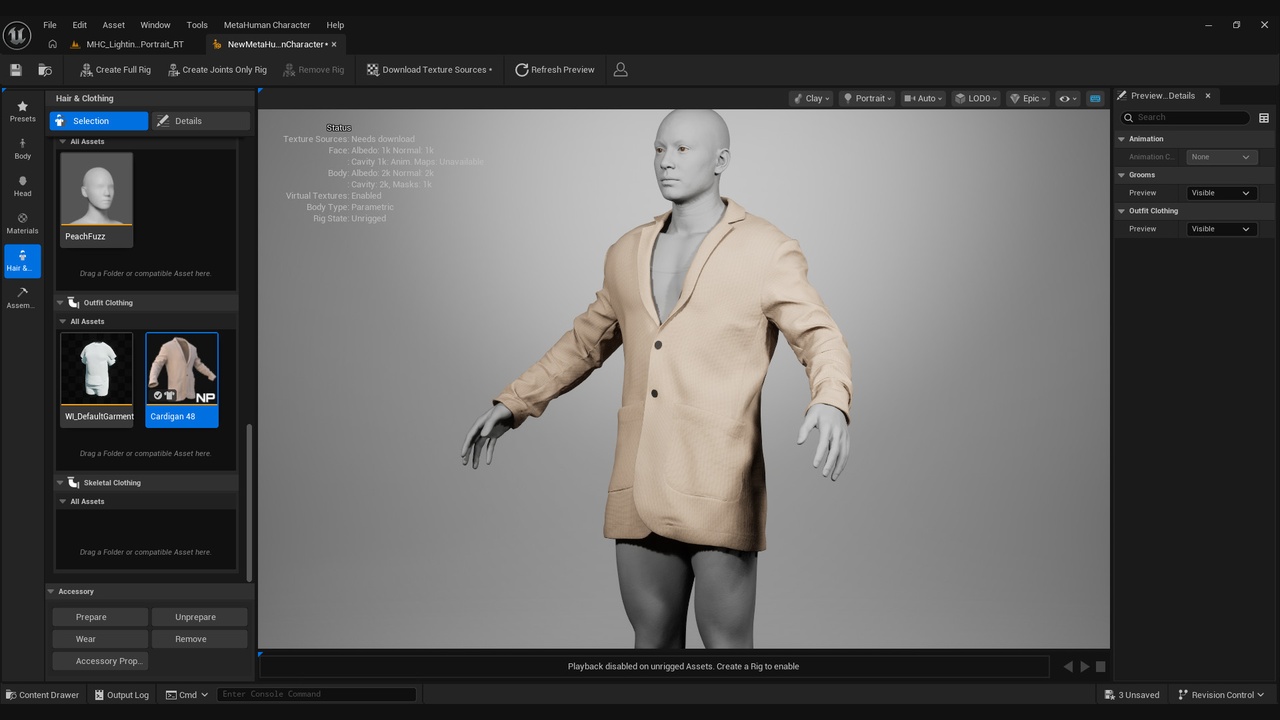Viewport: 1280px width, 720px height.
Task: Click the save asset floppy icon
Action: tap(16, 70)
